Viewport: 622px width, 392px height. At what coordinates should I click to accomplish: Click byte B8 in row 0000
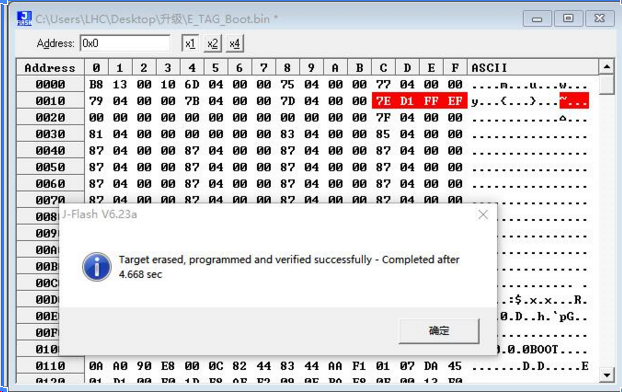[96, 85]
